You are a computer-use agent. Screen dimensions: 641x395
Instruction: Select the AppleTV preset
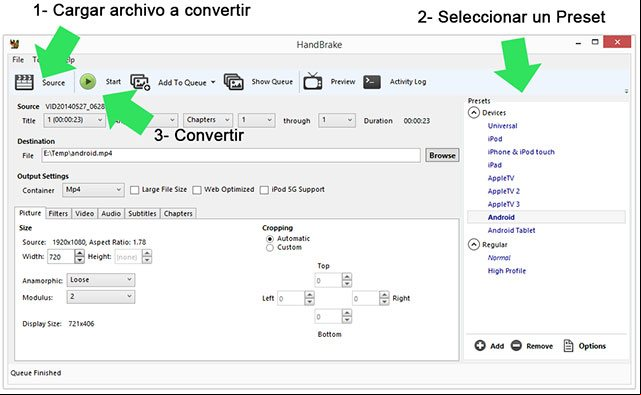pyautogui.click(x=501, y=178)
